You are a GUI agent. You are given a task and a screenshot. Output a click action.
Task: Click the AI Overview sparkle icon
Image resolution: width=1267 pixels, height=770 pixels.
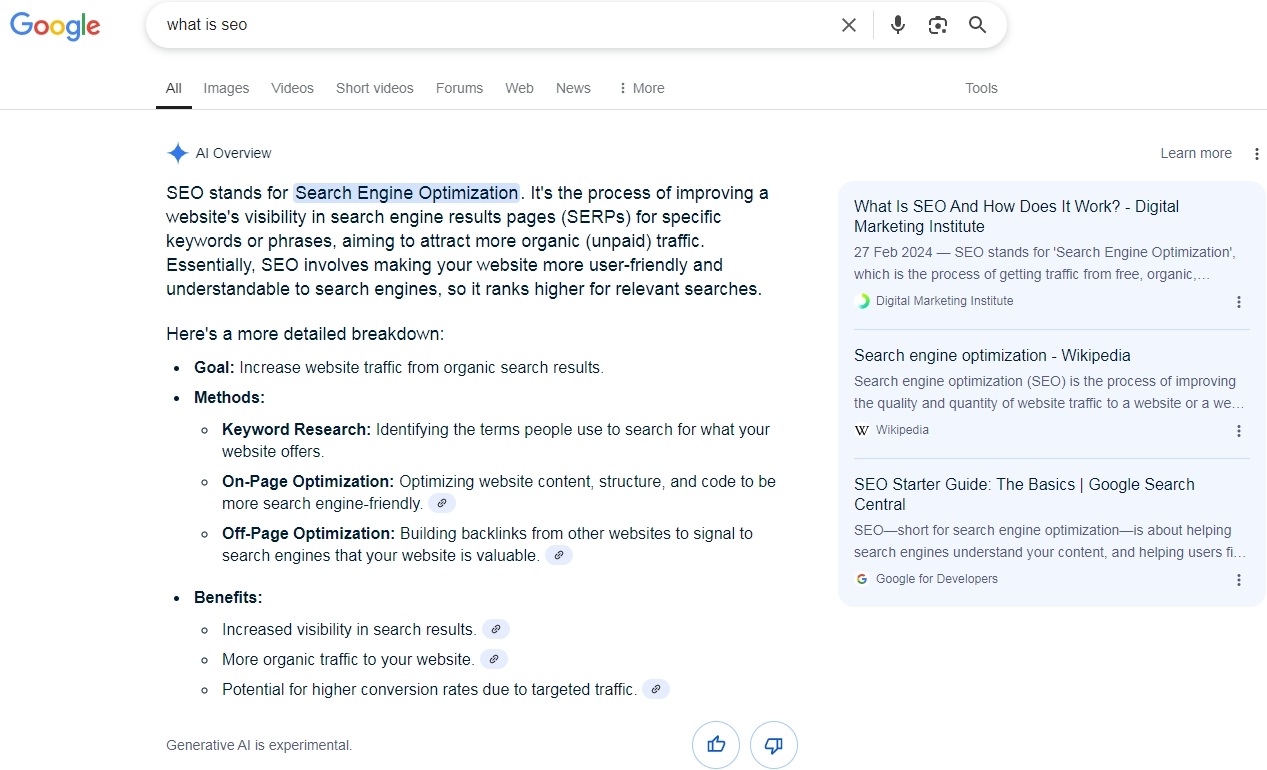pyautogui.click(x=177, y=153)
